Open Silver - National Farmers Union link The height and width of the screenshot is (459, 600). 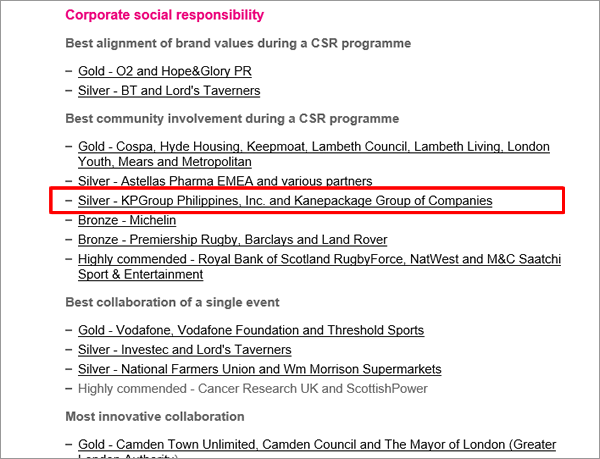259,369
